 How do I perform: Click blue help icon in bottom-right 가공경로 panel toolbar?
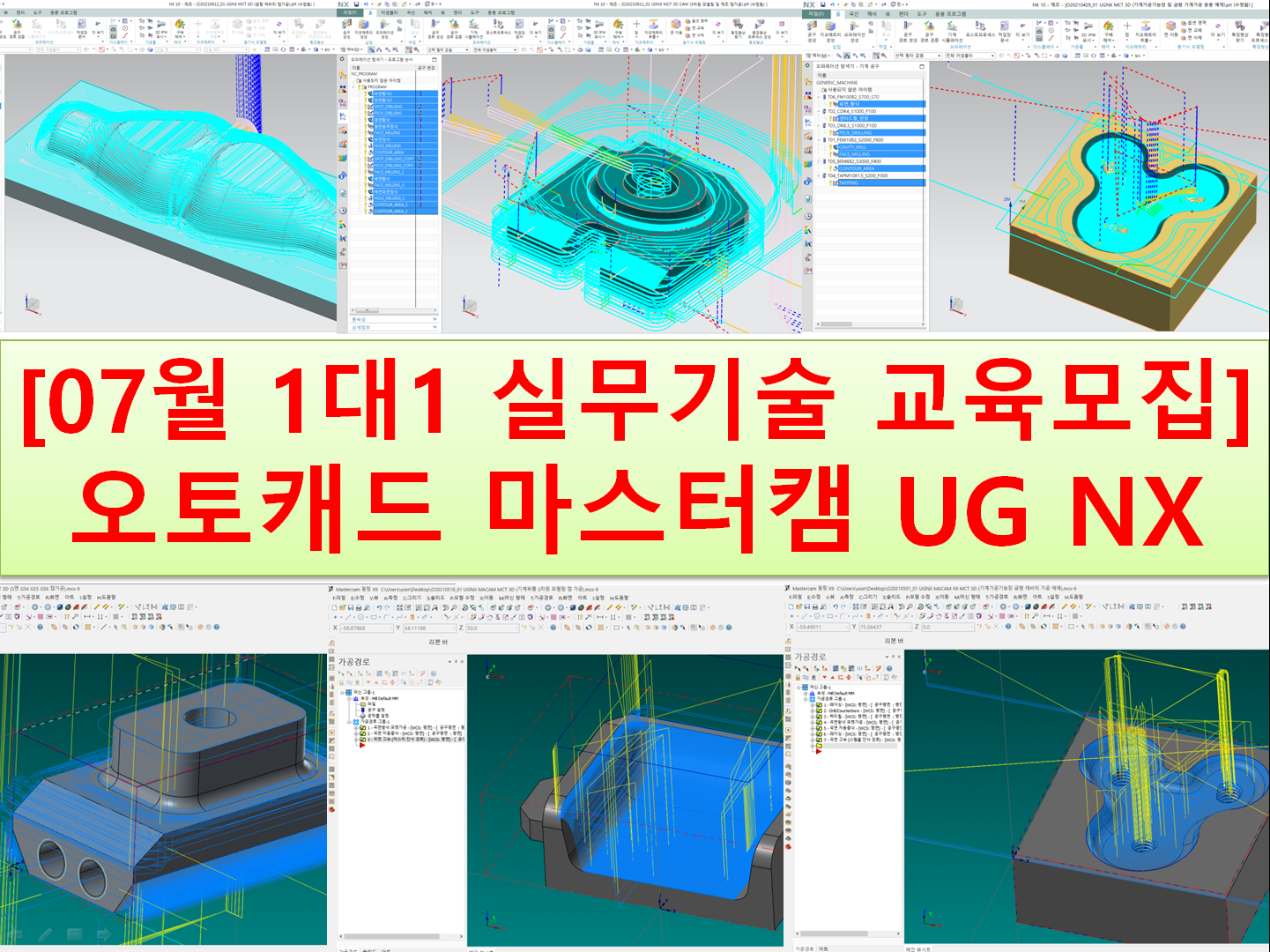pyautogui.click(x=889, y=668)
